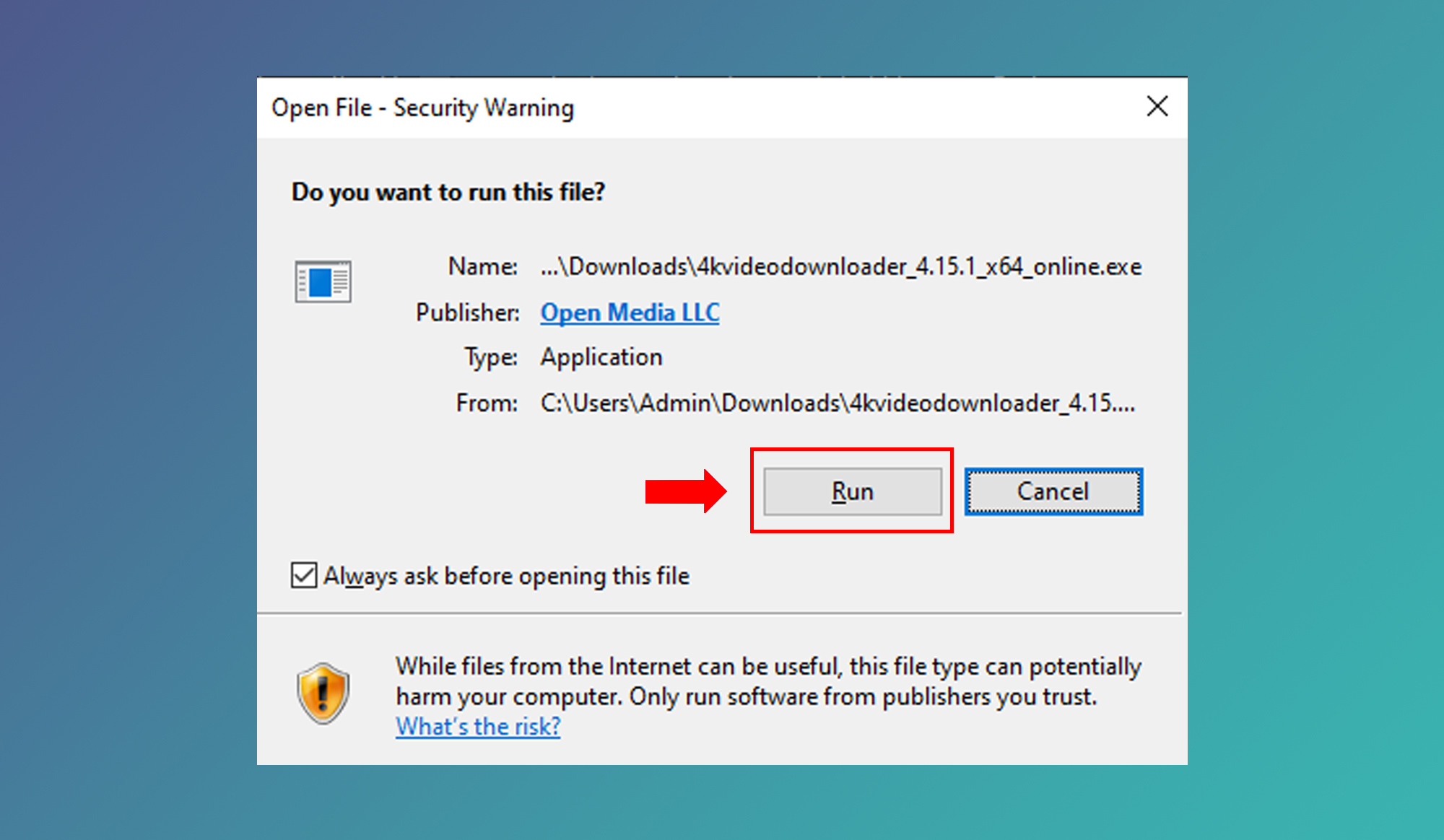Image resolution: width=1444 pixels, height=840 pixels.
Task: Click the Internet files warning paragraph
Action: pos(767,681)
